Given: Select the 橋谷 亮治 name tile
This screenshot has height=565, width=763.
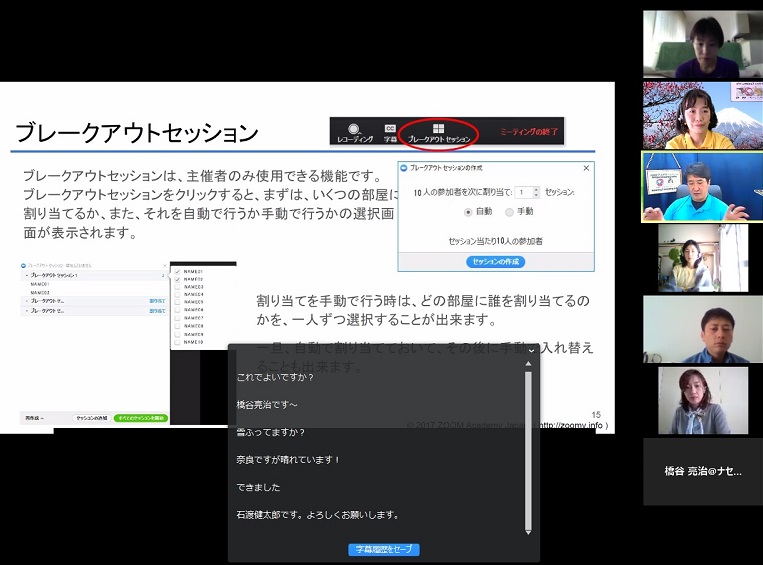Looking at the screenshot, I should click(702, 471).
